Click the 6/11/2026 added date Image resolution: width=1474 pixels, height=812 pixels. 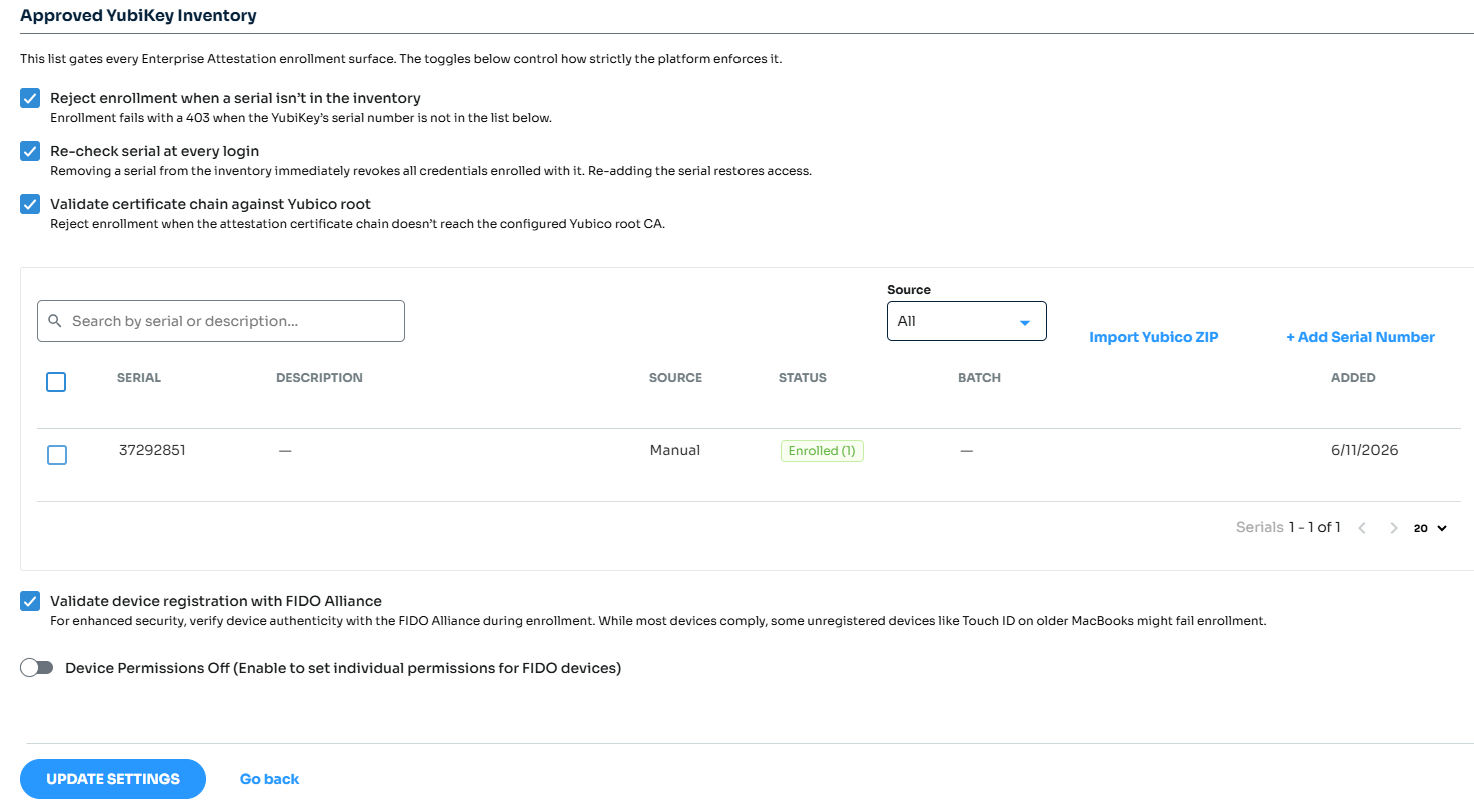click(1364, 450)
